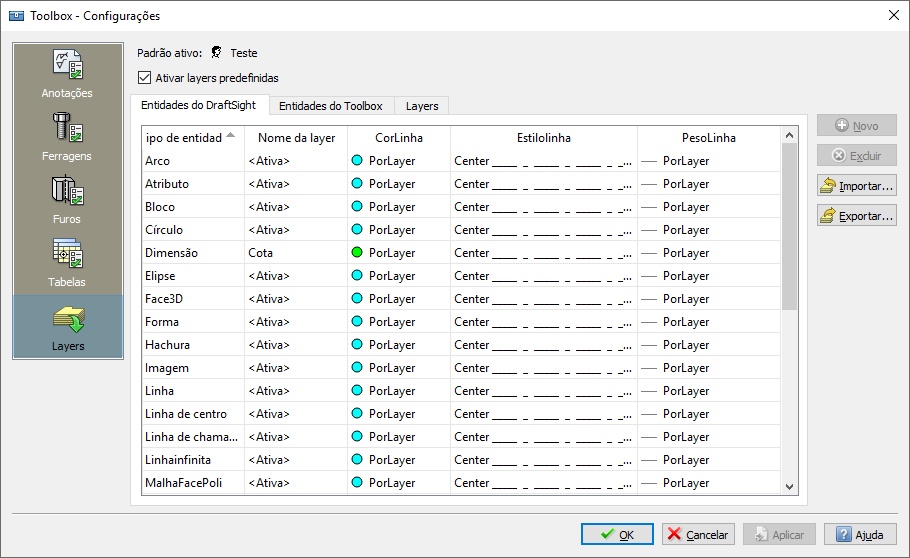This screenshot has width=910, height=558.
Task: Click the Aplicar button
Action: pyautogui.click(x=779, y=534)
